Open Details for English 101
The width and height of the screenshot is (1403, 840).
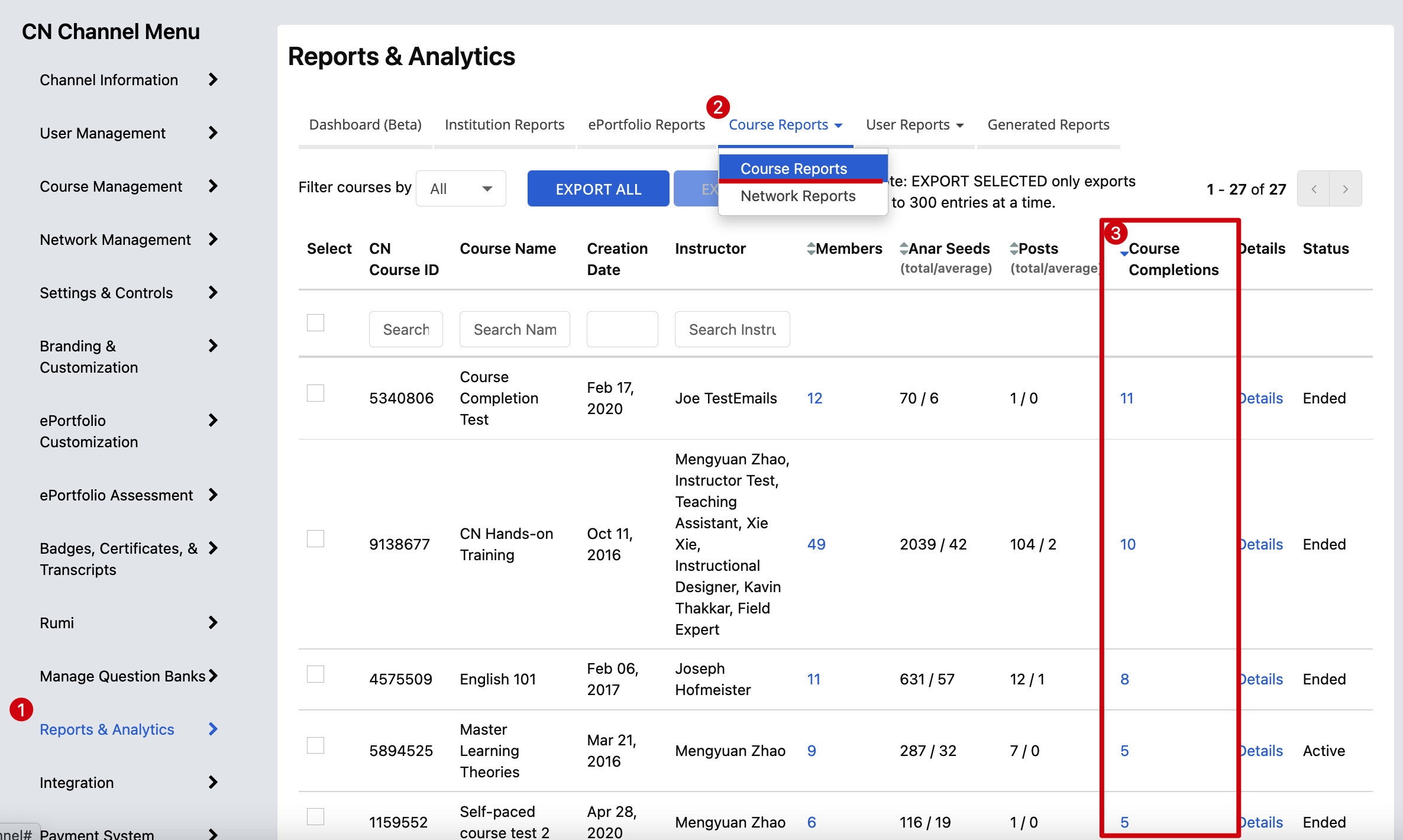click(1261, 679)
